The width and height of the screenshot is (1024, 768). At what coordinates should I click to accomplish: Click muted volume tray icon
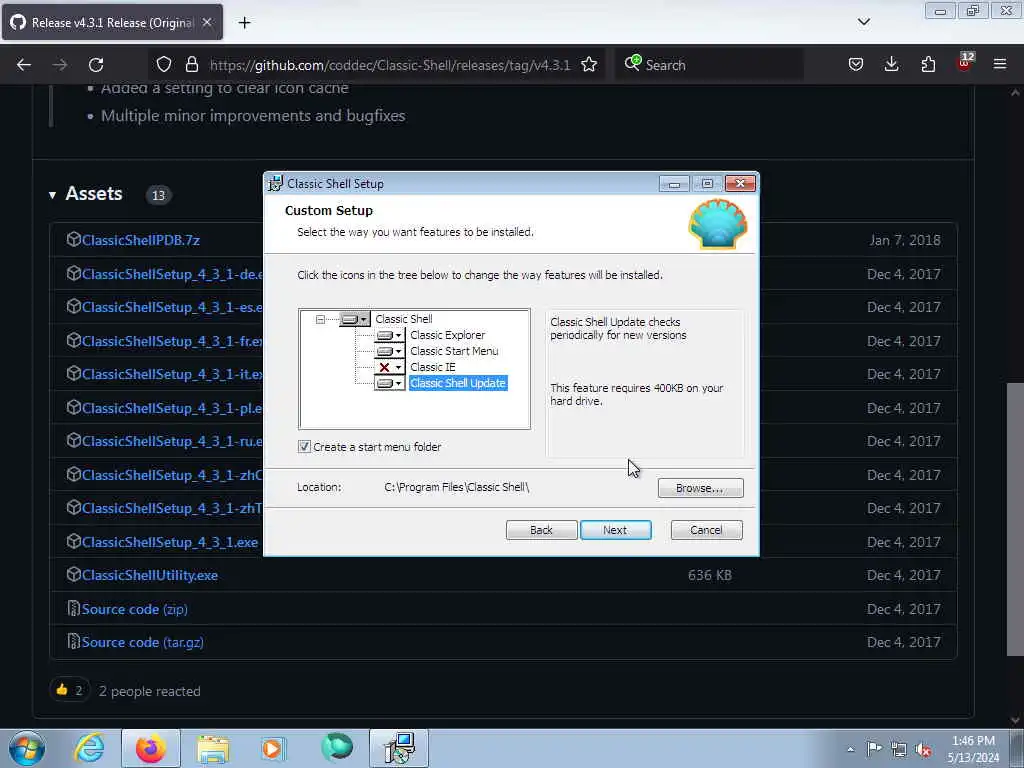coord(923,749)
